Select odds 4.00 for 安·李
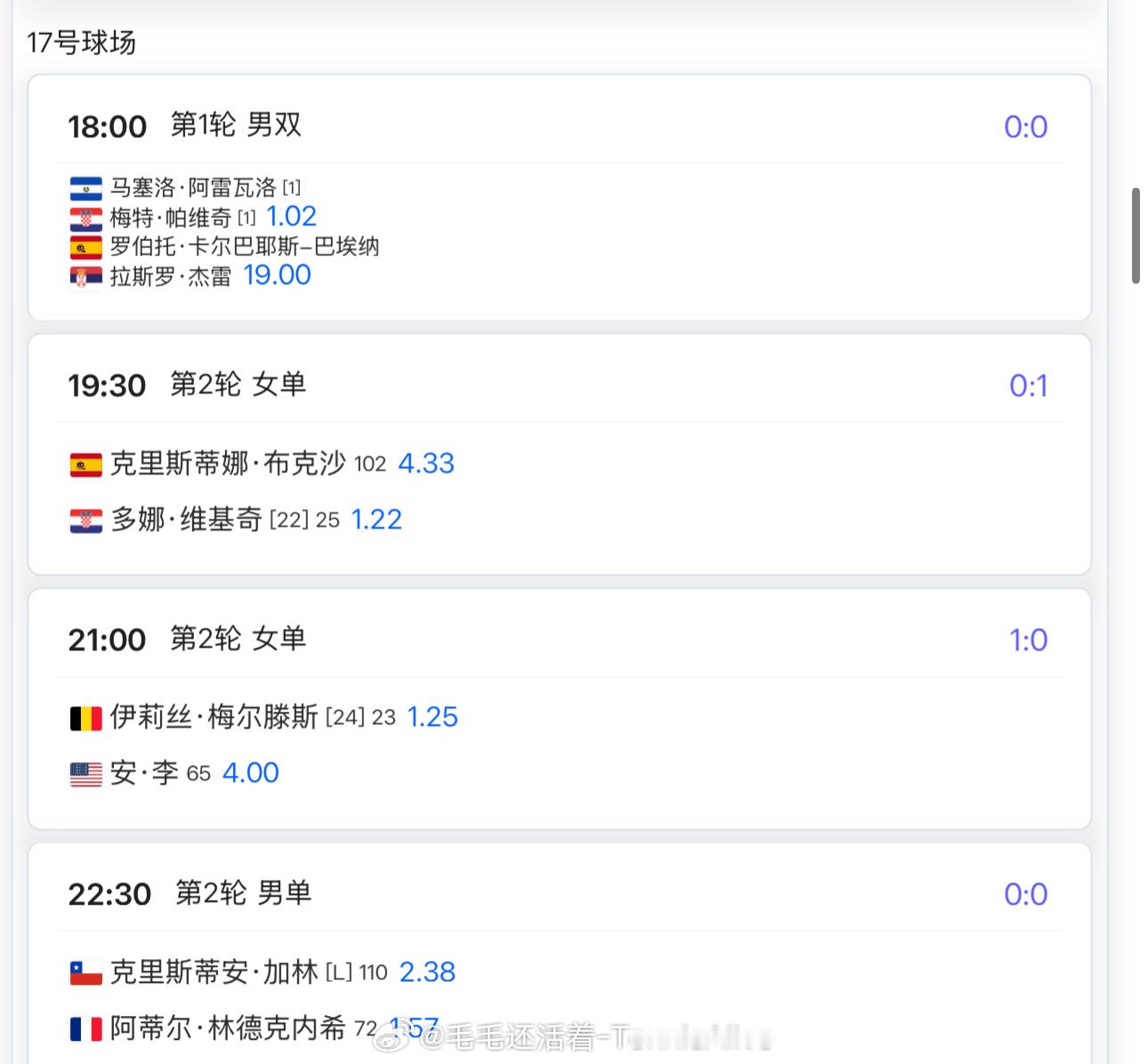 [x=250, y=772]
